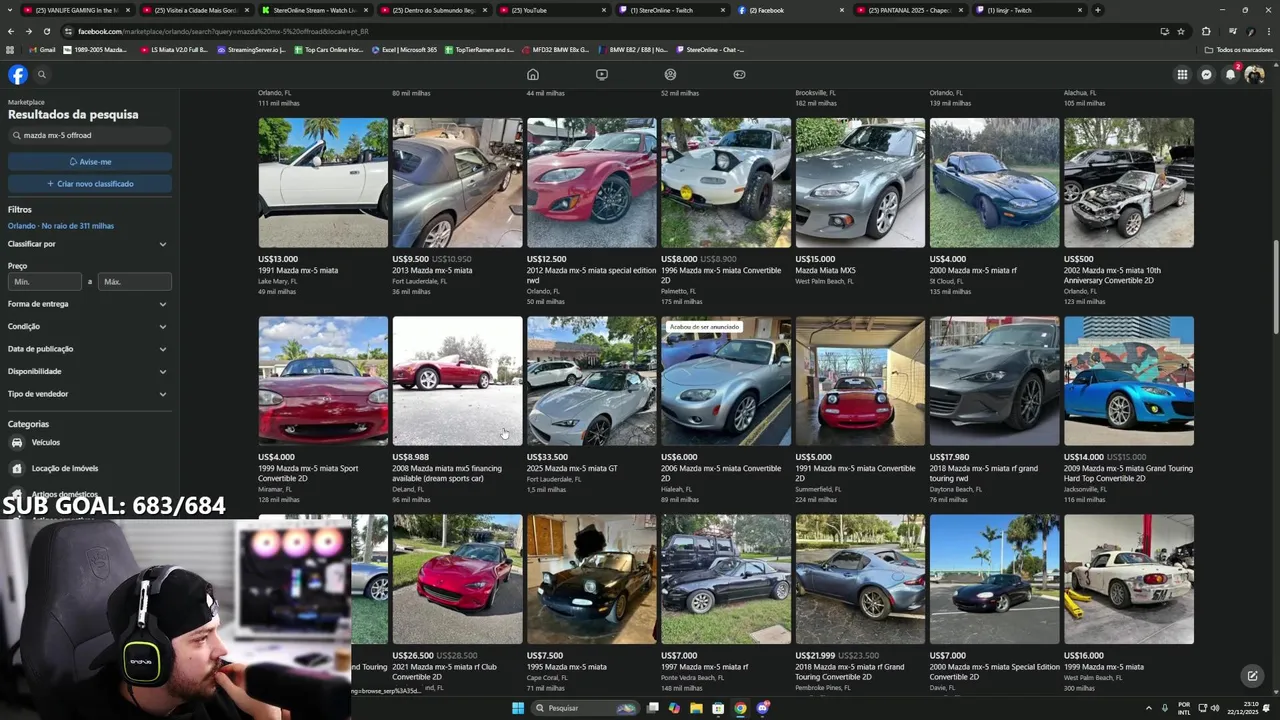Click the Locação de imóveis category icon
The image size is (1280, 720).
coord(16,468)
